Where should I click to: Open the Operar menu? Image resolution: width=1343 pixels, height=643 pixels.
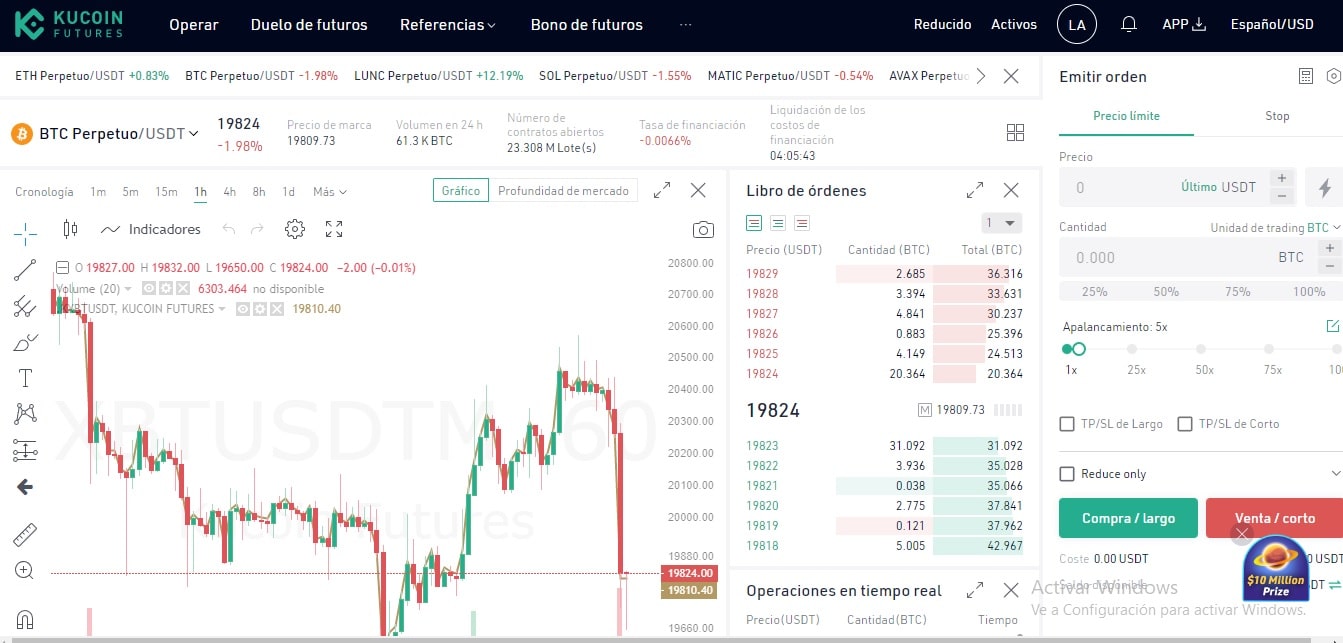click(194, 24)
